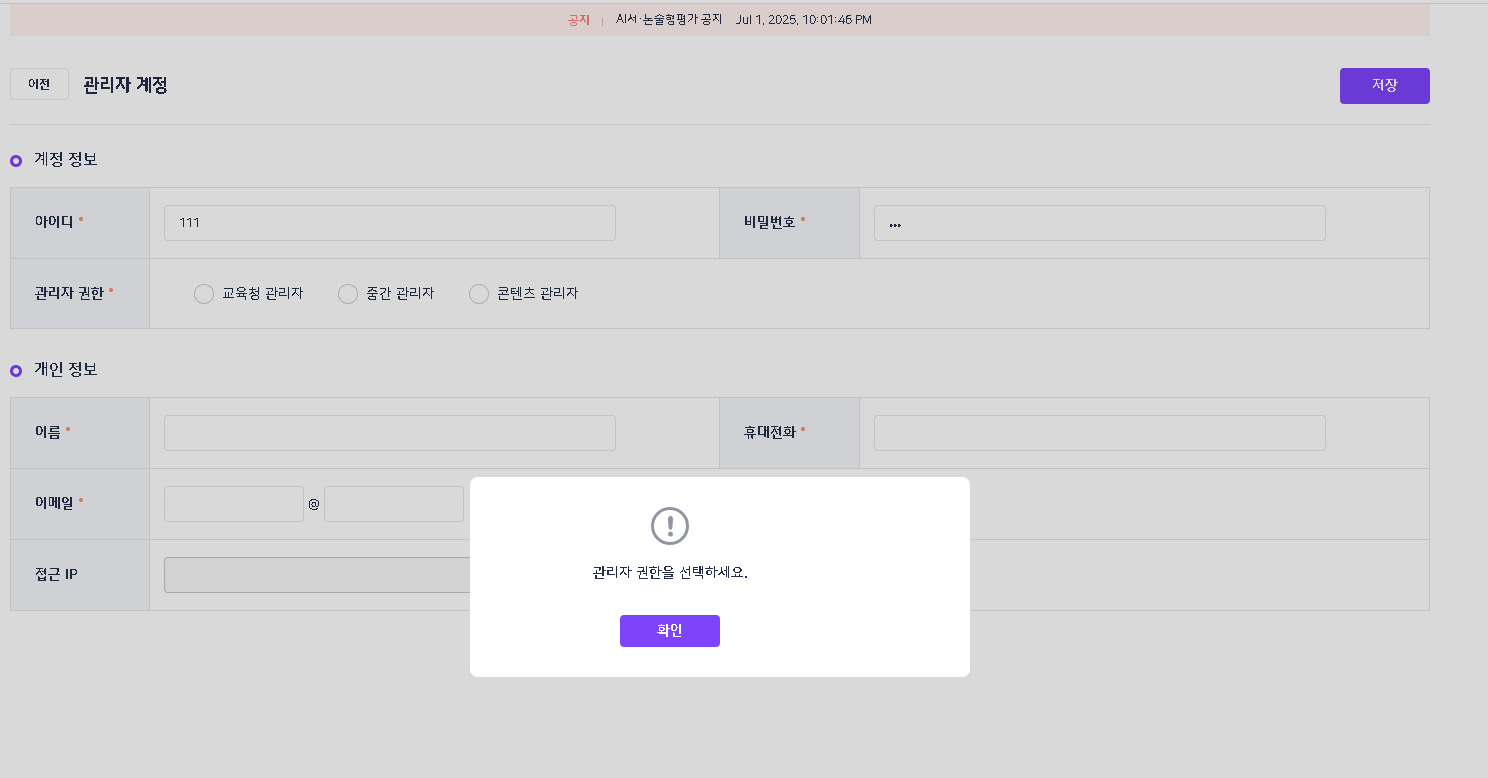Click the red 공지 label in banner
The height and width of the screenshot is (778, 1488).
pyautogui.click(x=579, y=20)
